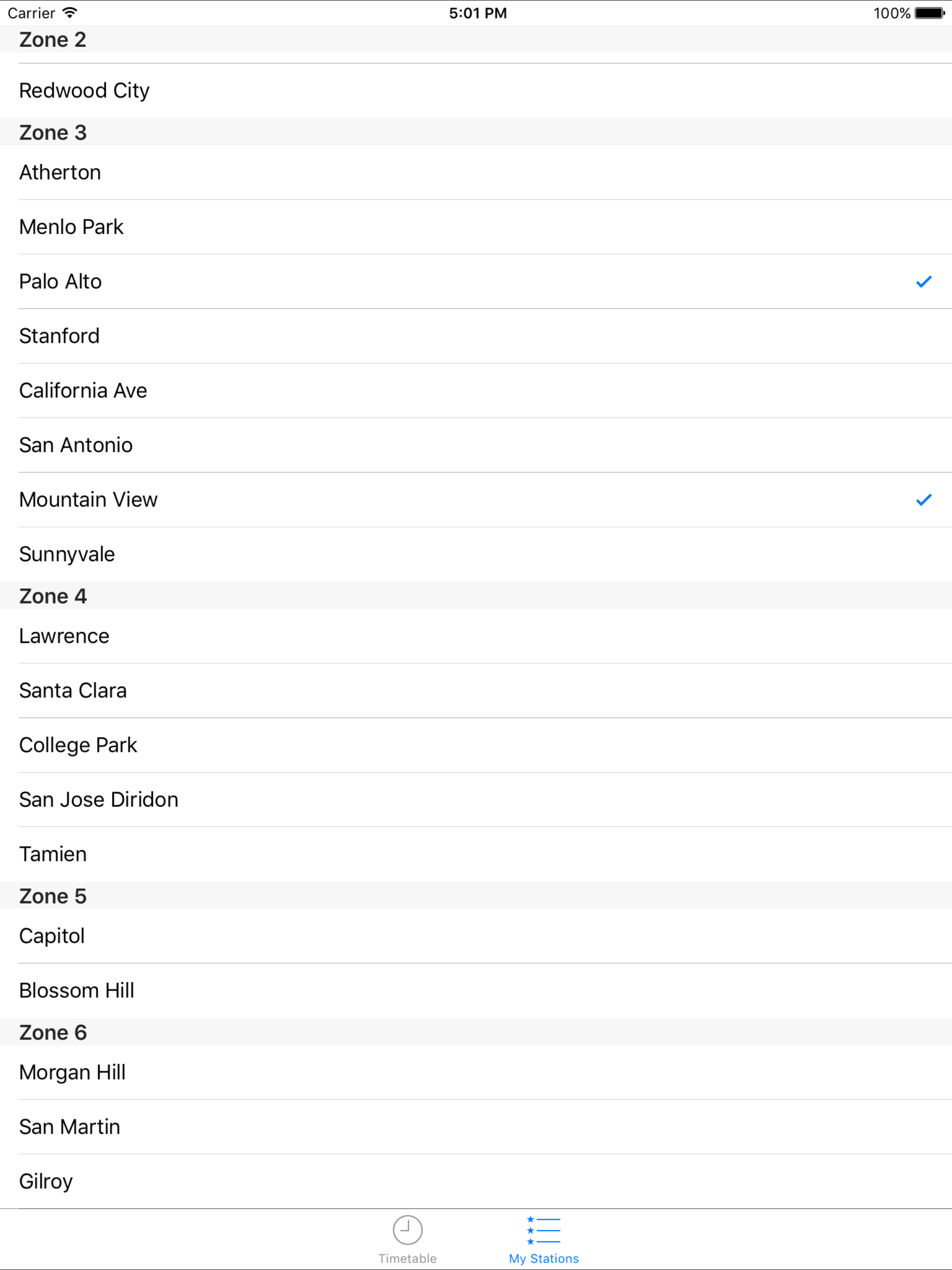Tap the Wi-Fi status icon
Screen dimensions: 952x1270
coord(69,13)
